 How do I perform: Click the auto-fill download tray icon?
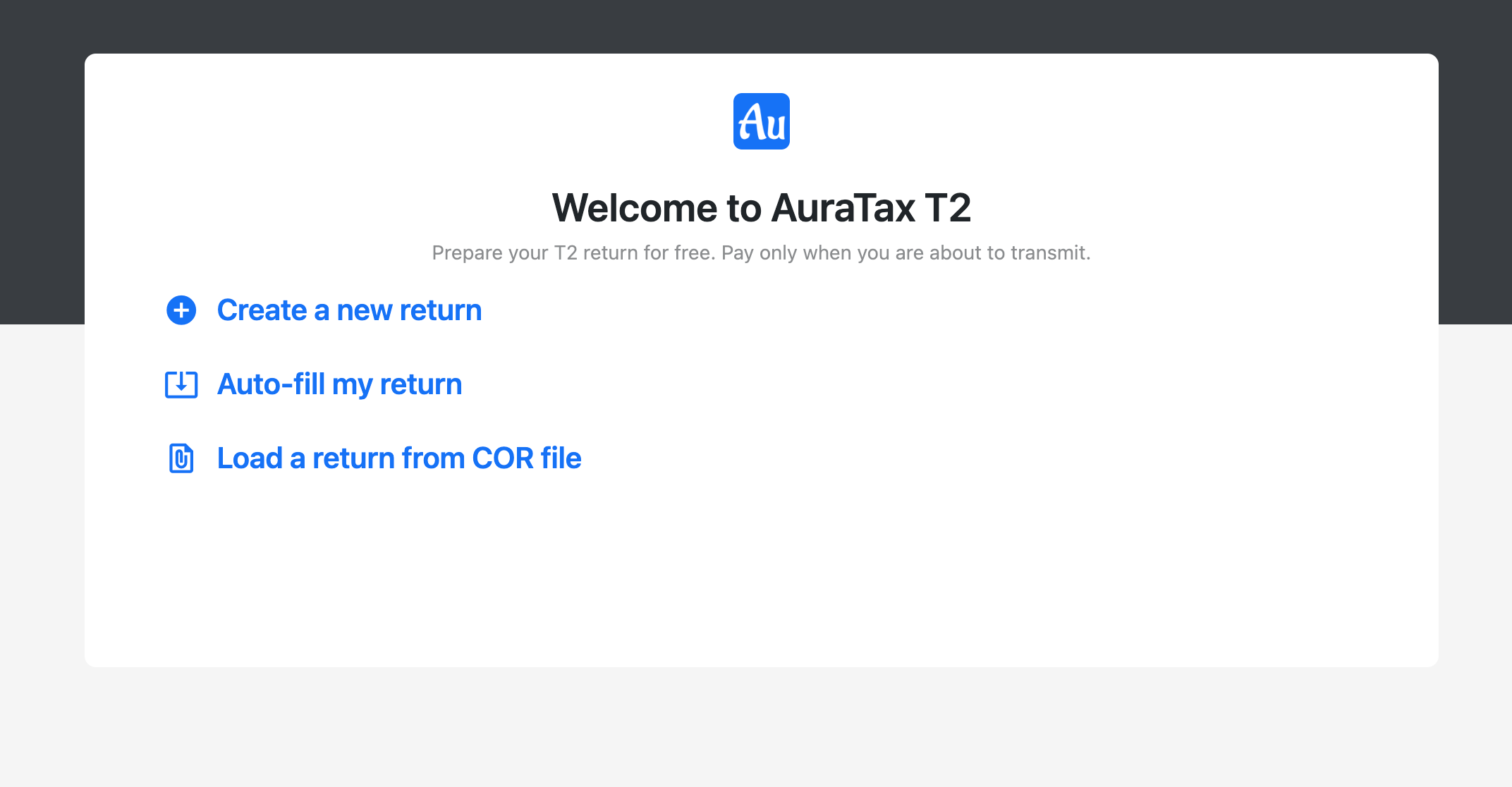click(181, 384)
